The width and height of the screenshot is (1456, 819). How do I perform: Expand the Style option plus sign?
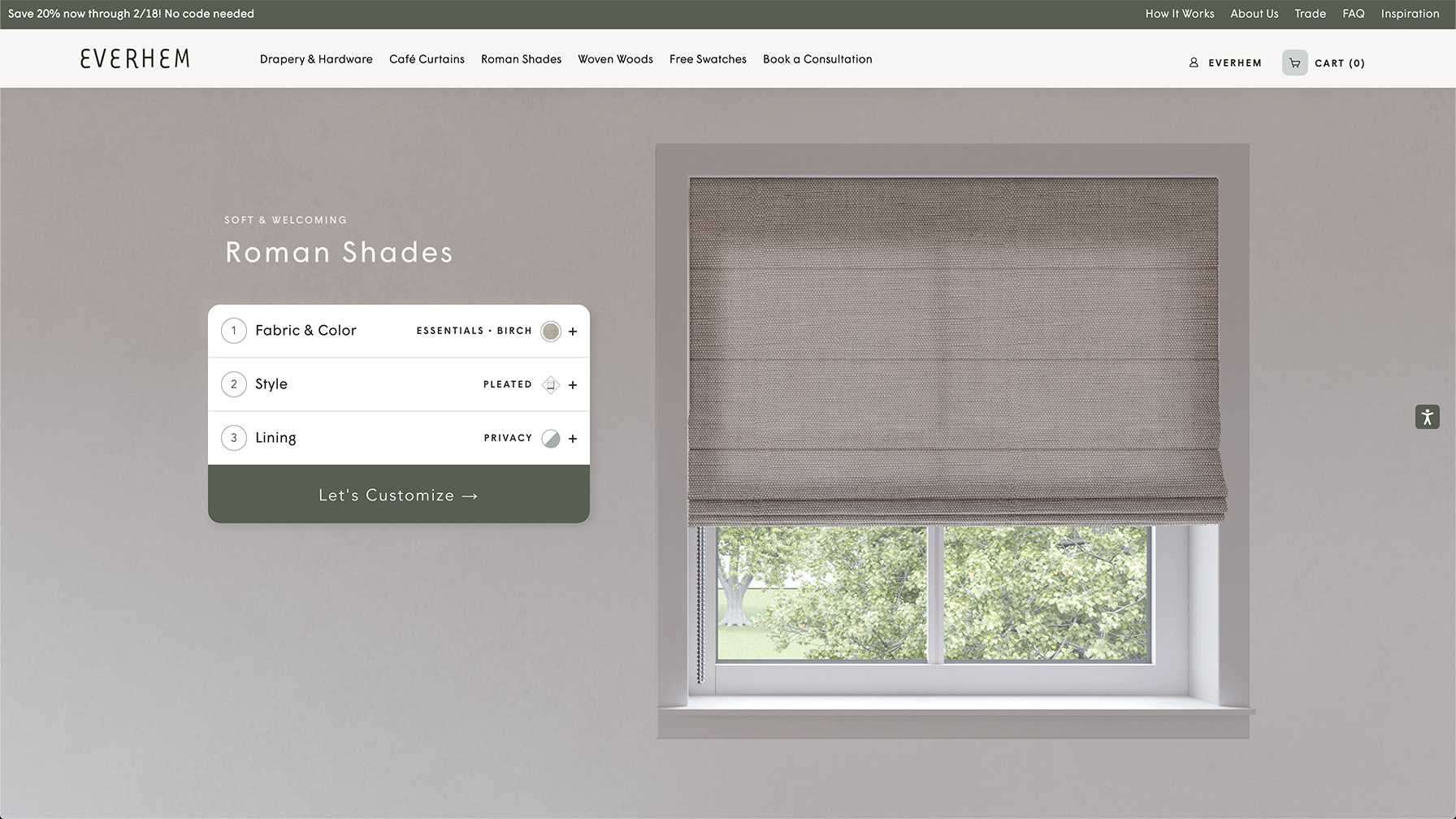click(573, 385)
